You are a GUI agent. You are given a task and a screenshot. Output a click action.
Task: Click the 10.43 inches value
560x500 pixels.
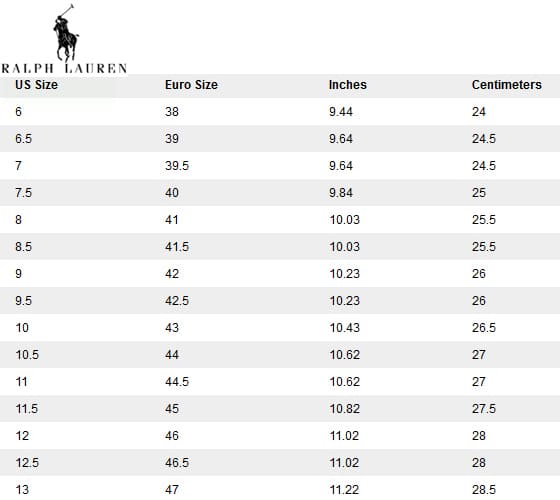pos(344,328)
